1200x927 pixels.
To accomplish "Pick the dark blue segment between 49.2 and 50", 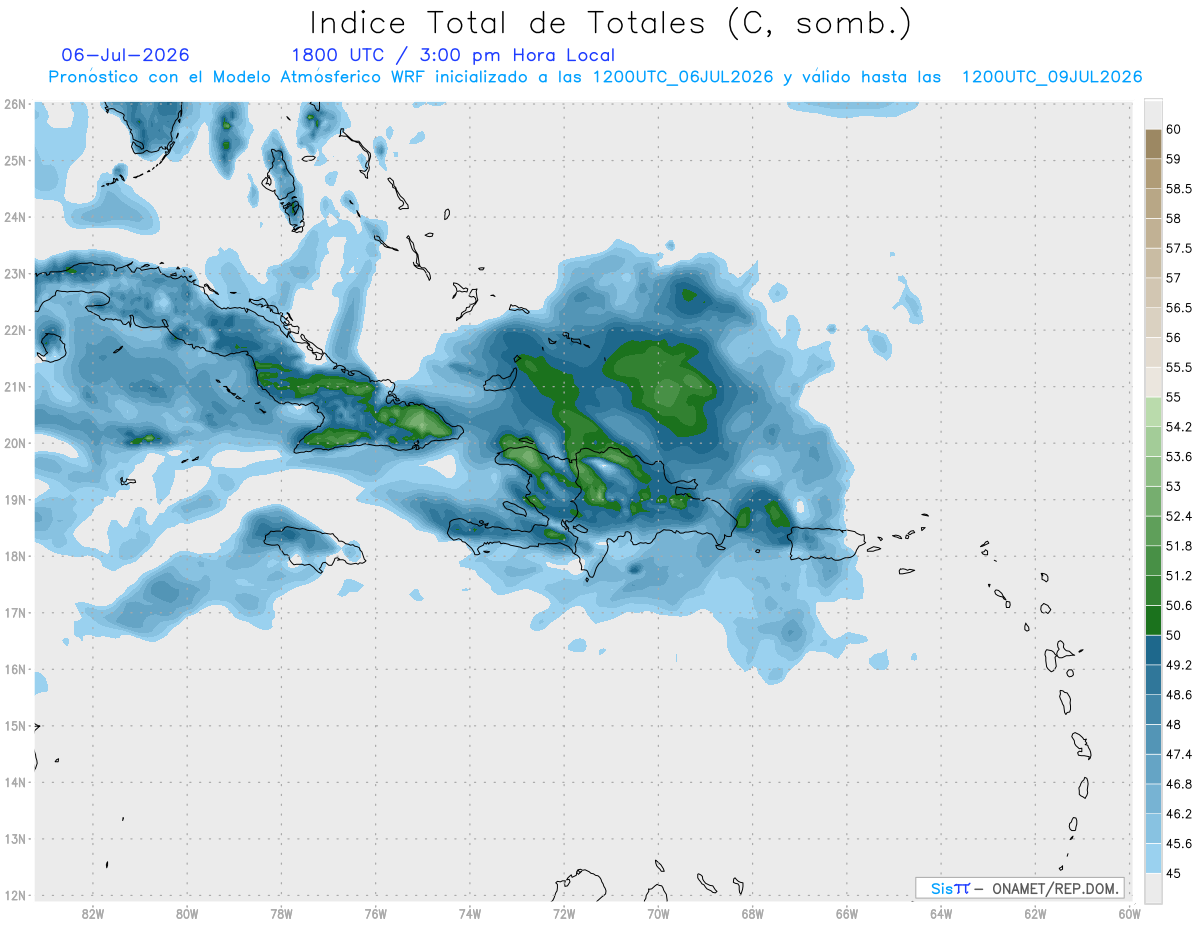I will [x=1152, y=650].
